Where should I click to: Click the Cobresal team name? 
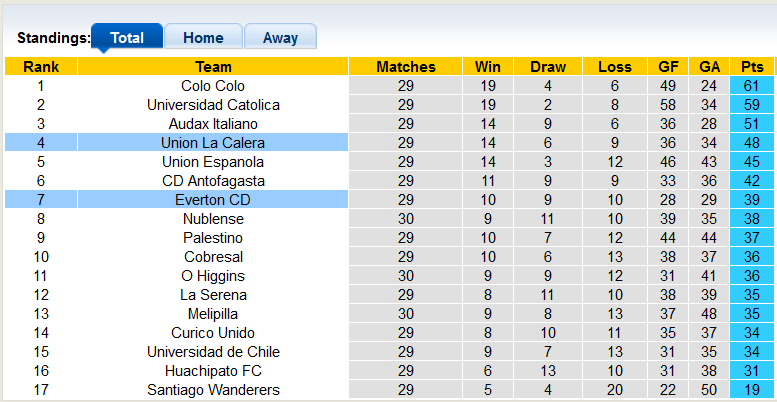[213, 257]
